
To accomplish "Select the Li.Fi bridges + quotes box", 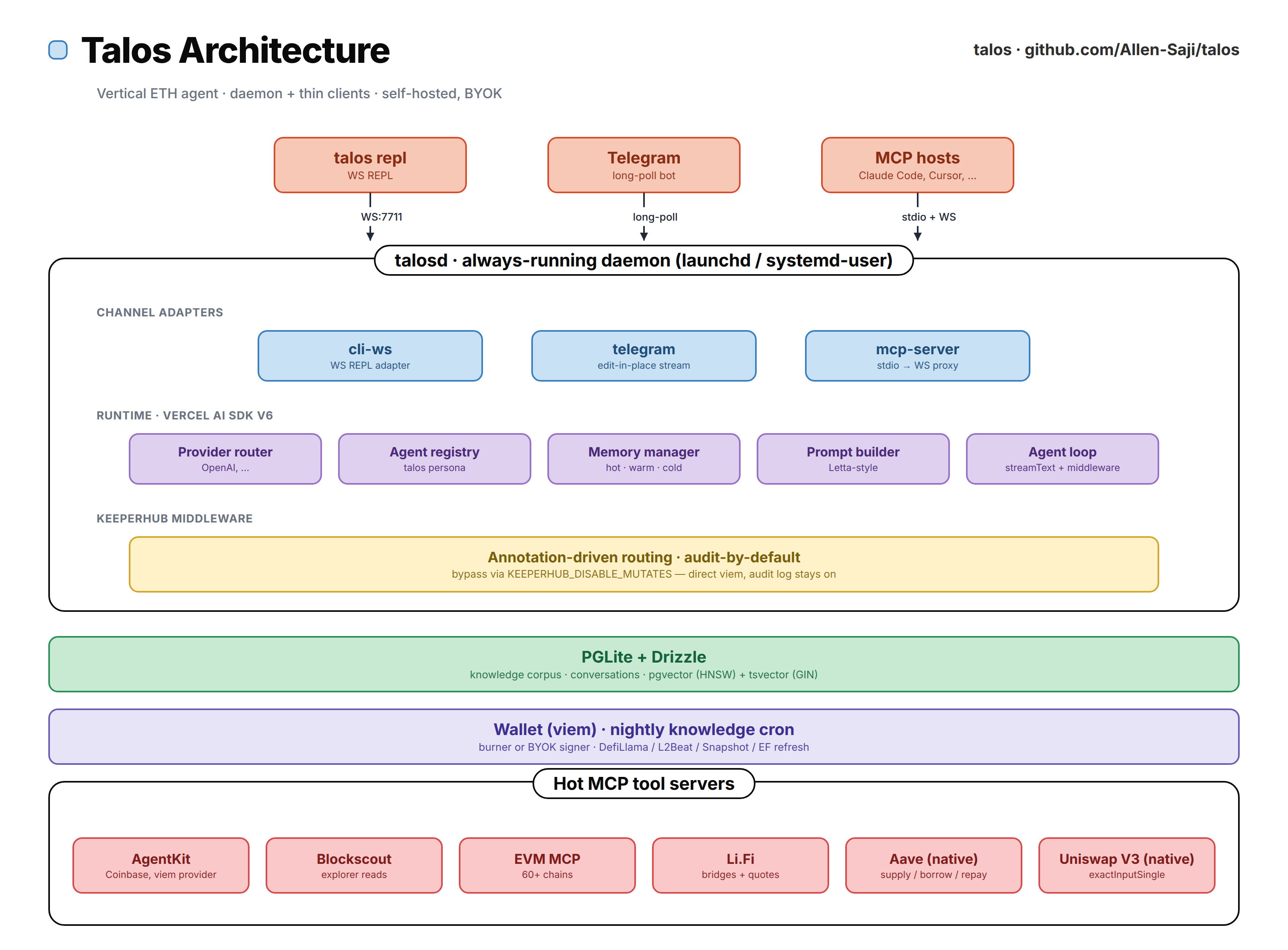I will pyautogui.click(x=740, y=865).
